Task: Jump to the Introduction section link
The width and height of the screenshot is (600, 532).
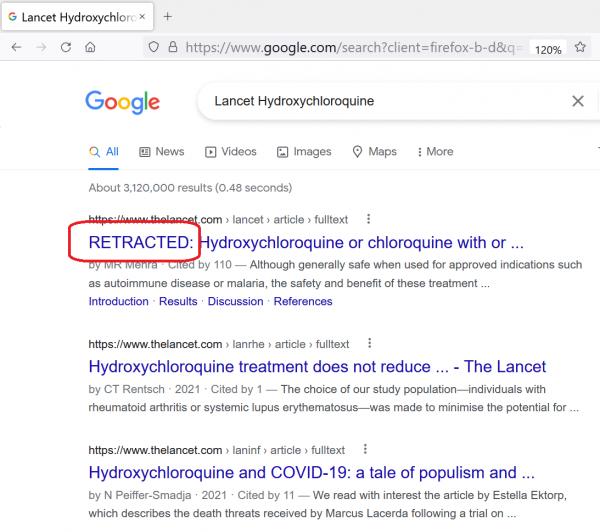Action: [119, 302]
